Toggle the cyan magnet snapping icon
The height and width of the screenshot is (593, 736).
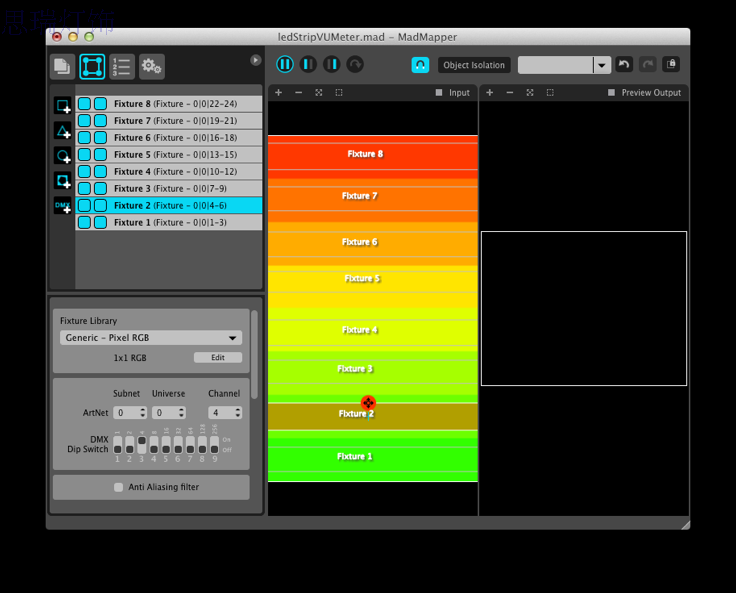[420, 65]
